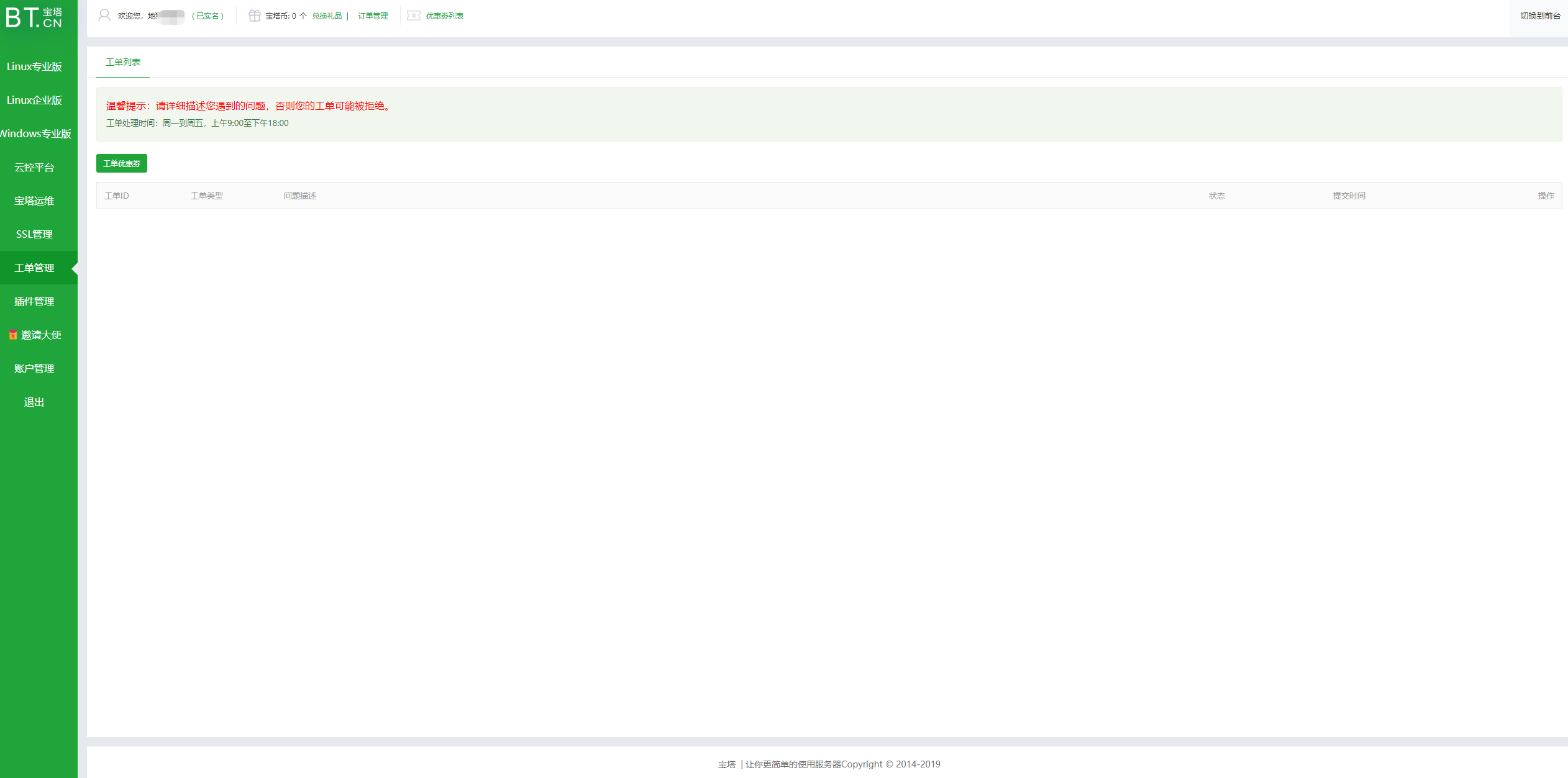Open SSL管理 in sidebar

click(34, 235)
